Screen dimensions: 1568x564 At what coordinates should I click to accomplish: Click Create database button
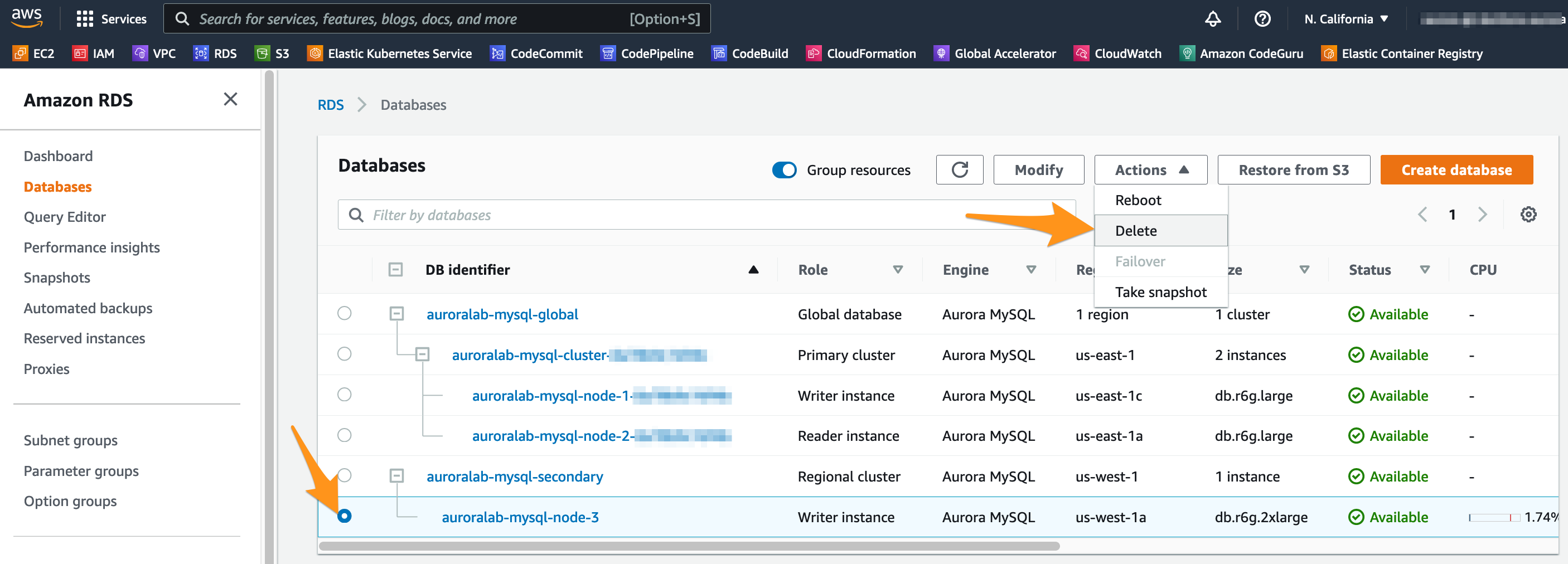pos(1456,170)
